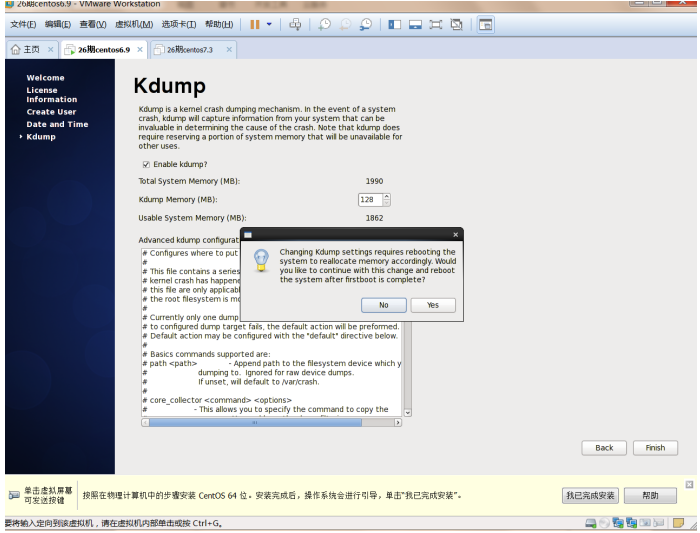
Task: Click the 我已完成安装 button
Action: (590, 496)
